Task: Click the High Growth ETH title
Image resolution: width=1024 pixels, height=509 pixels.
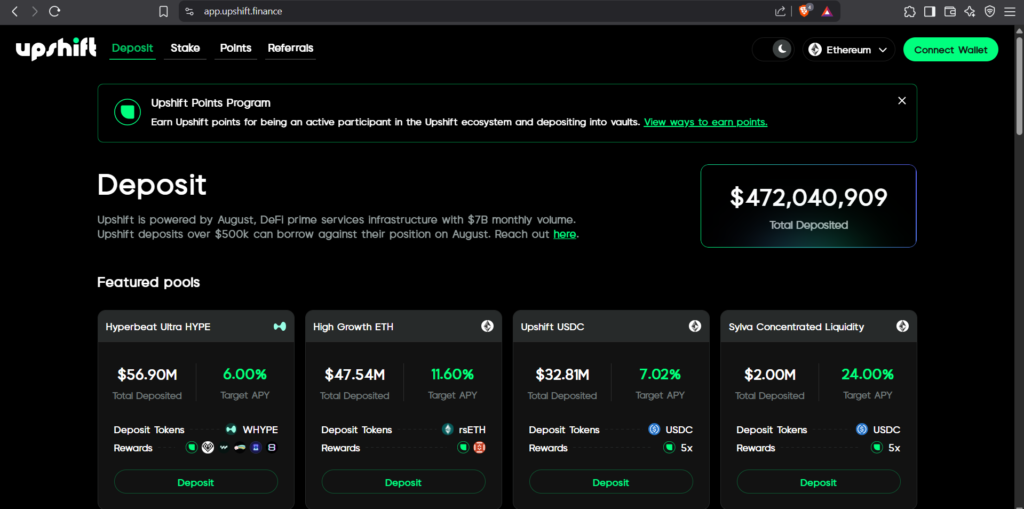Action: coord(353,327)
